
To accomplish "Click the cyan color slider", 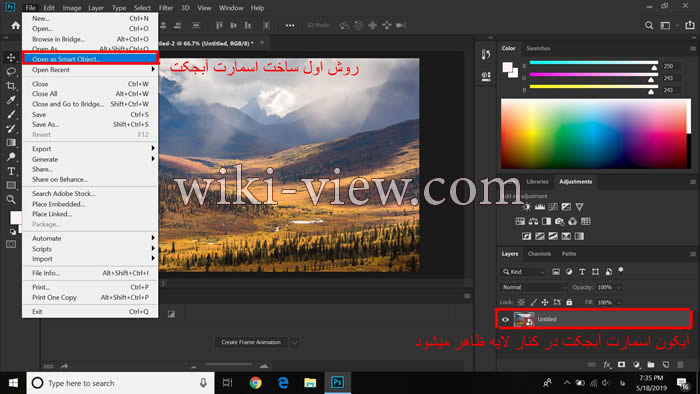I will pos(593,63).
